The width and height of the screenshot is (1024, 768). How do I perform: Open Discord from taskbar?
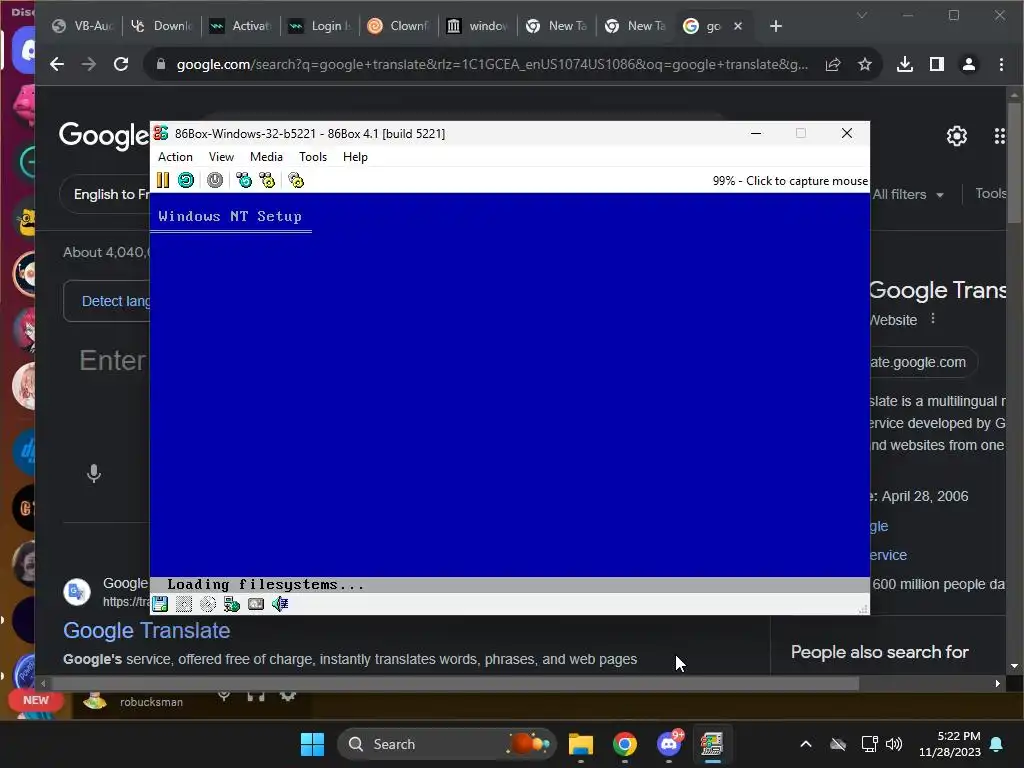pos(669,744)
